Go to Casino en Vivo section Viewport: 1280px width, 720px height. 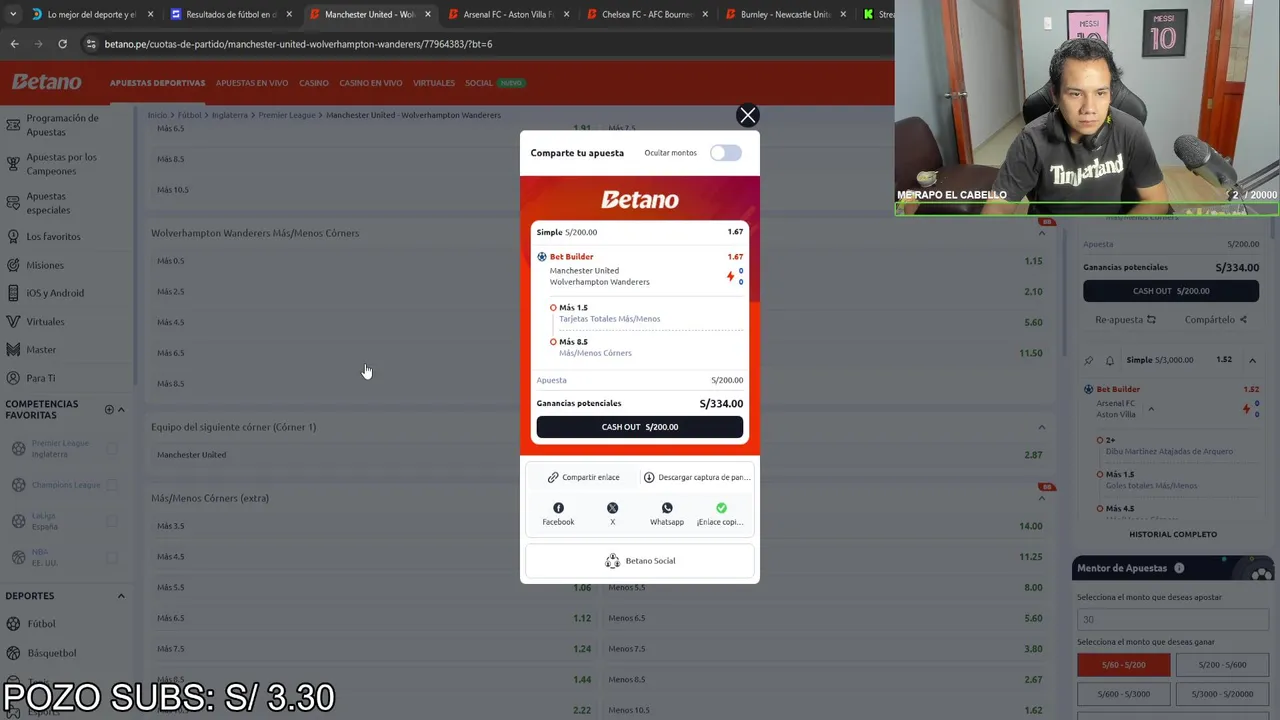coord(371,83)
